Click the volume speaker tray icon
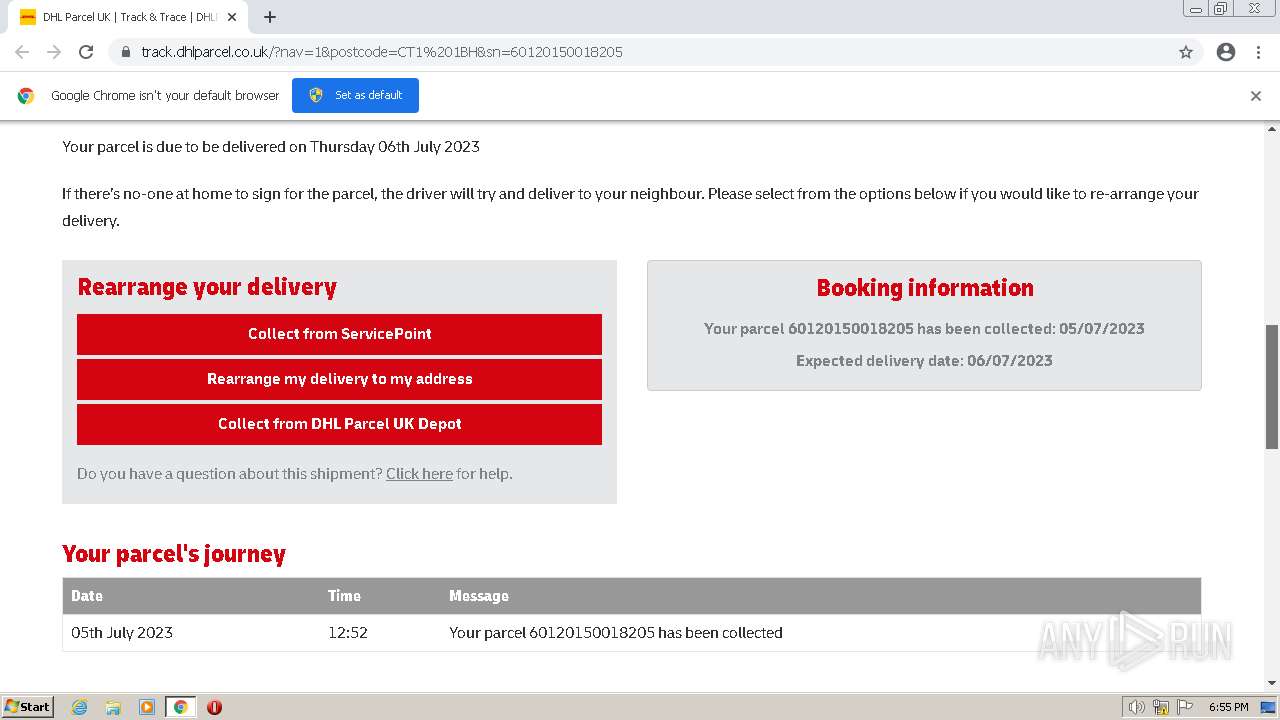Viewport: 1280px width, 720px height. [x=1136, y=707]
